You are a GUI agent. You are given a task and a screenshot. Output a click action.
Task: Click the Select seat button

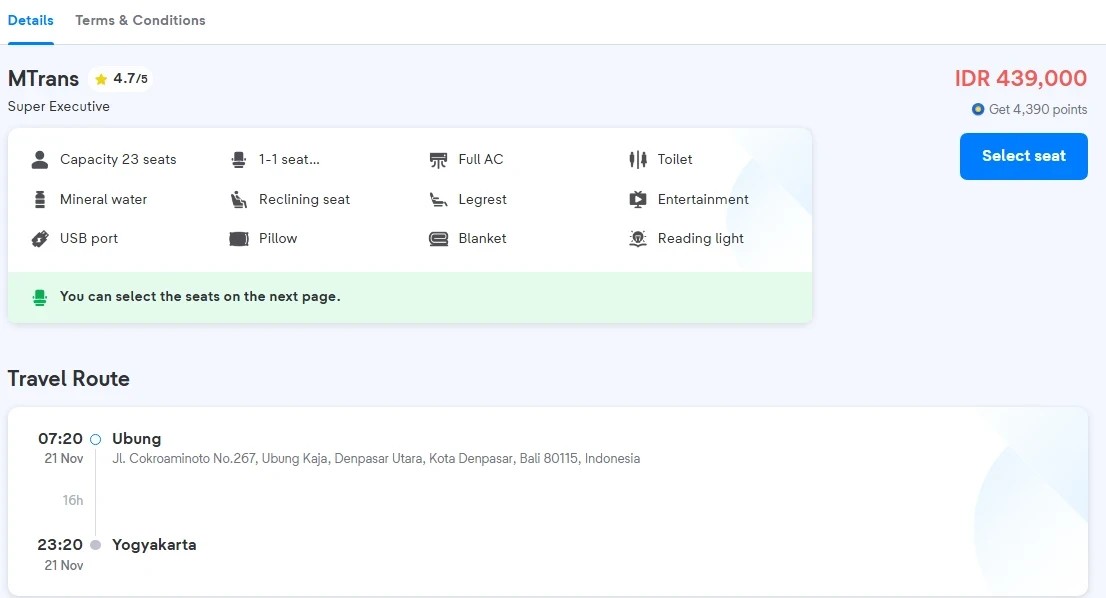1023,156
